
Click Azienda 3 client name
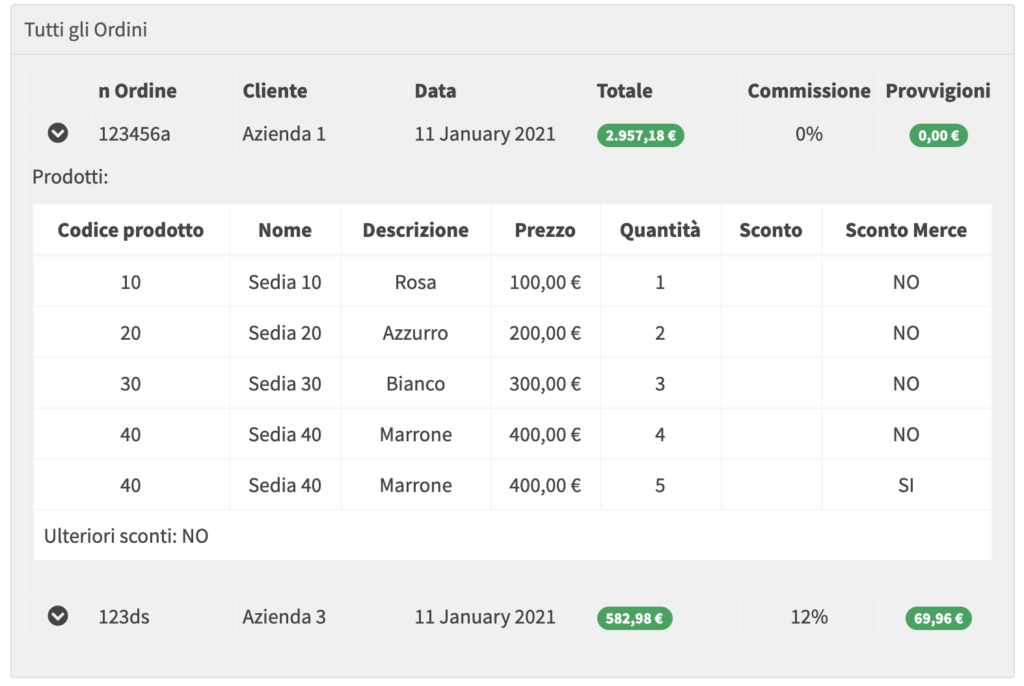(x=284, y=617)
